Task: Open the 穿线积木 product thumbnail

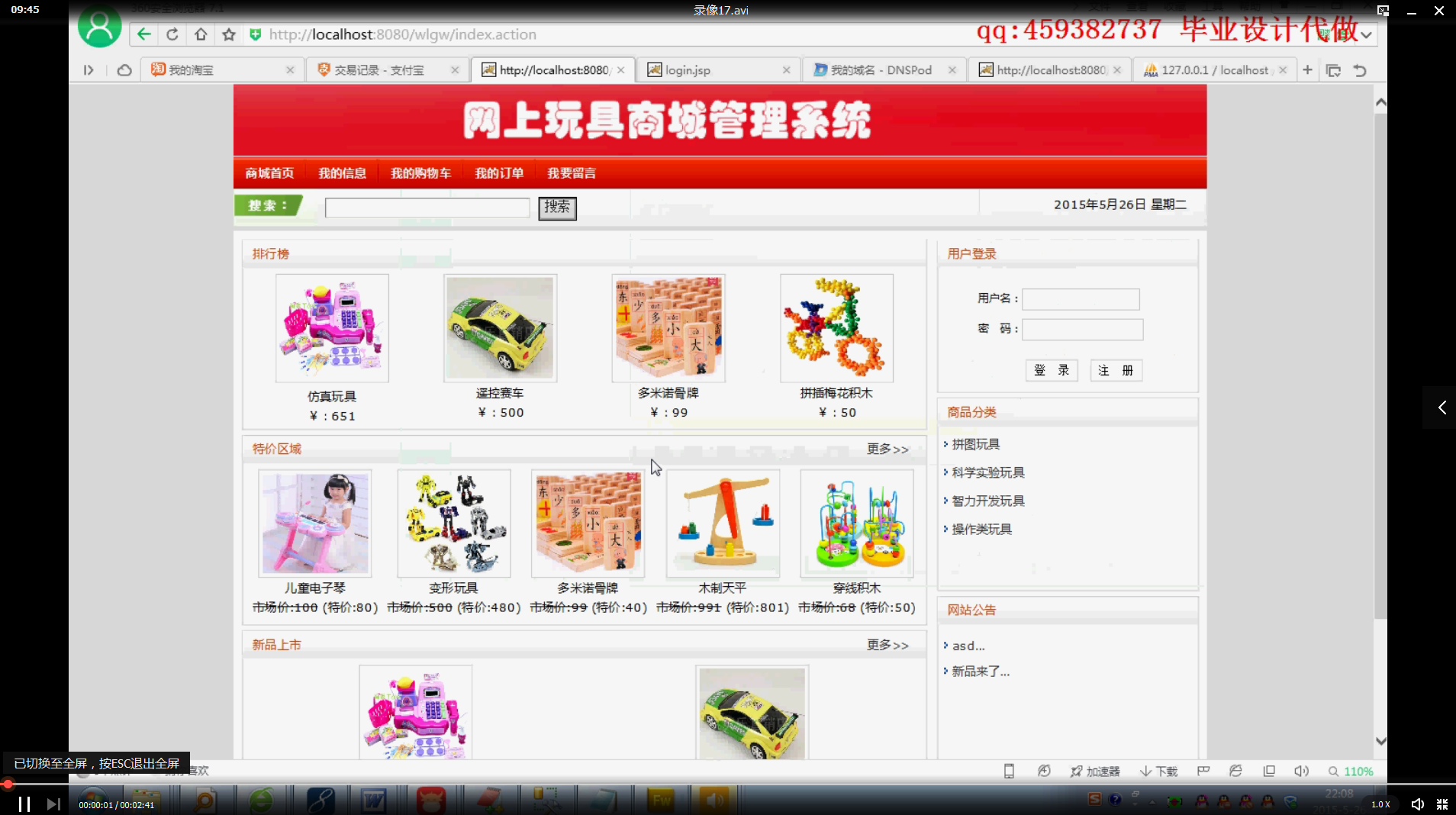Action: 856,523
